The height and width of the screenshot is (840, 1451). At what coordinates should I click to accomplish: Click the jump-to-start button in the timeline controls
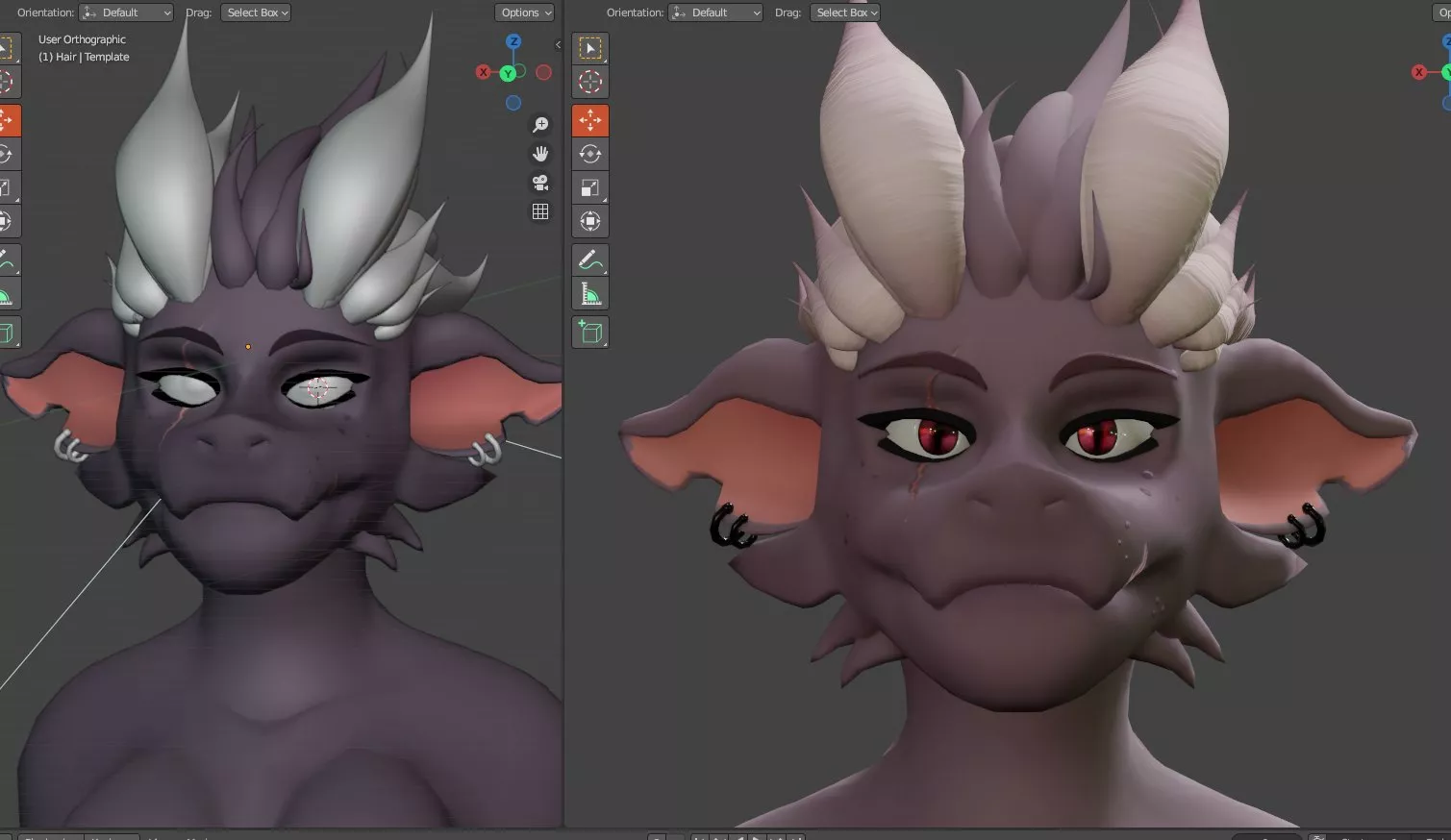click(699, 836)
